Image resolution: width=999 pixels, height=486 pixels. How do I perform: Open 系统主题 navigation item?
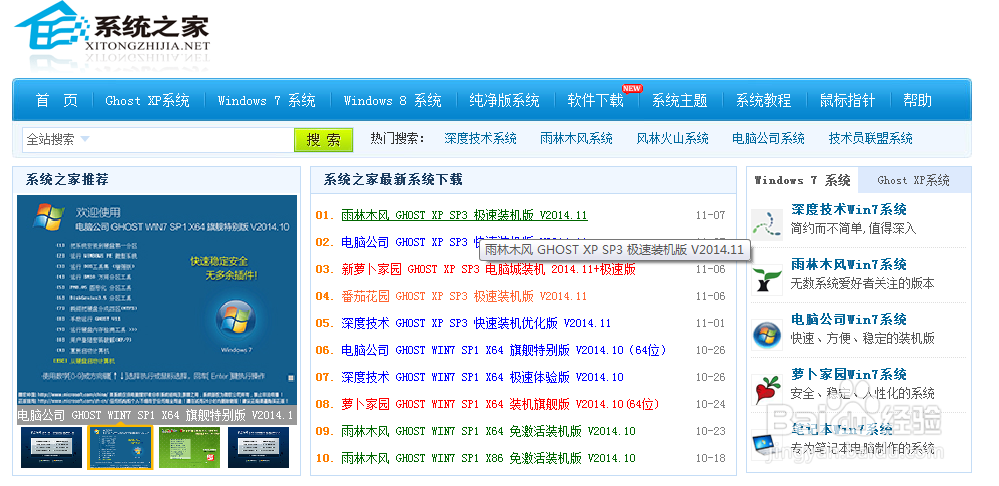point(679,101)
